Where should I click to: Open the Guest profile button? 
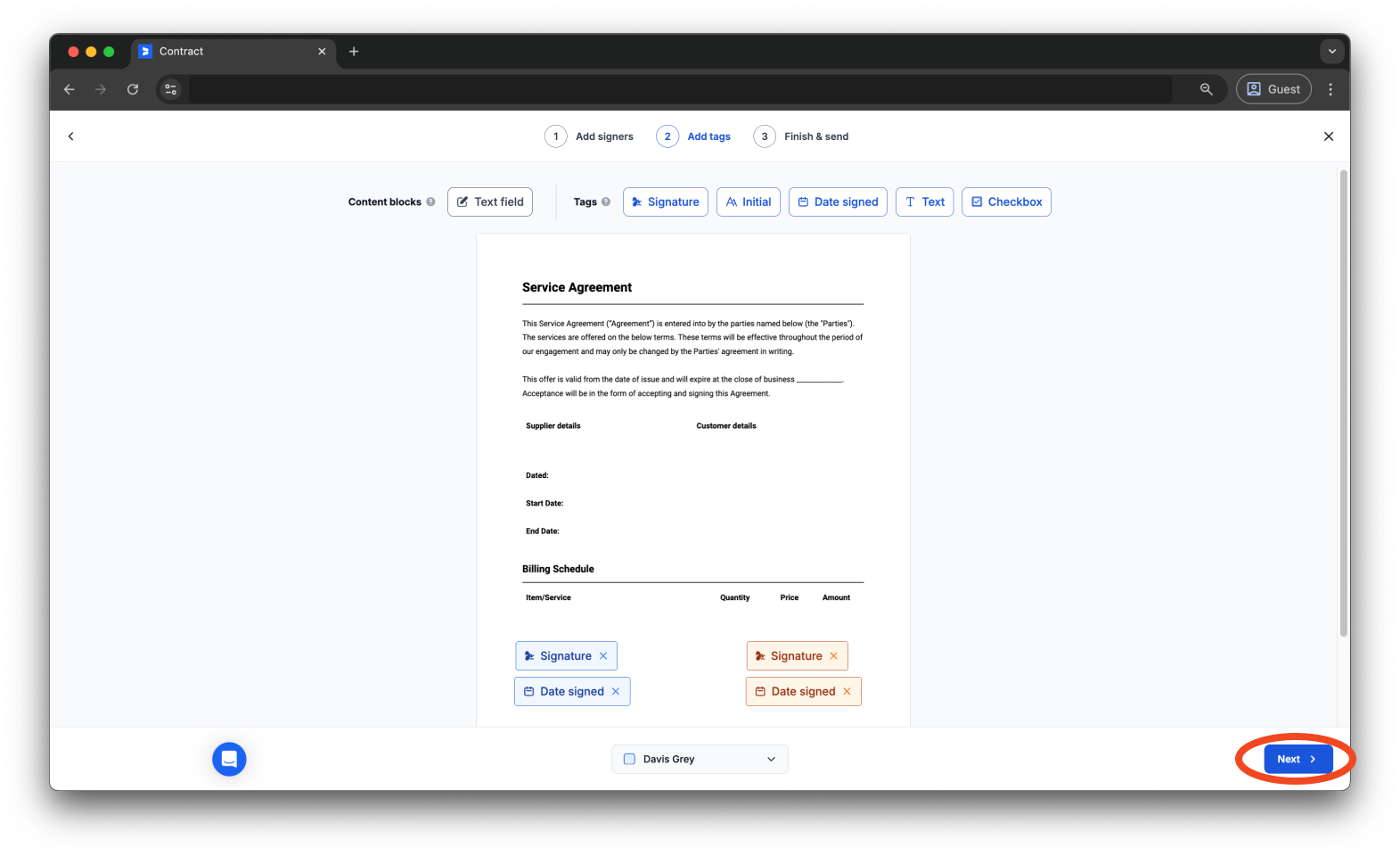1273,89
